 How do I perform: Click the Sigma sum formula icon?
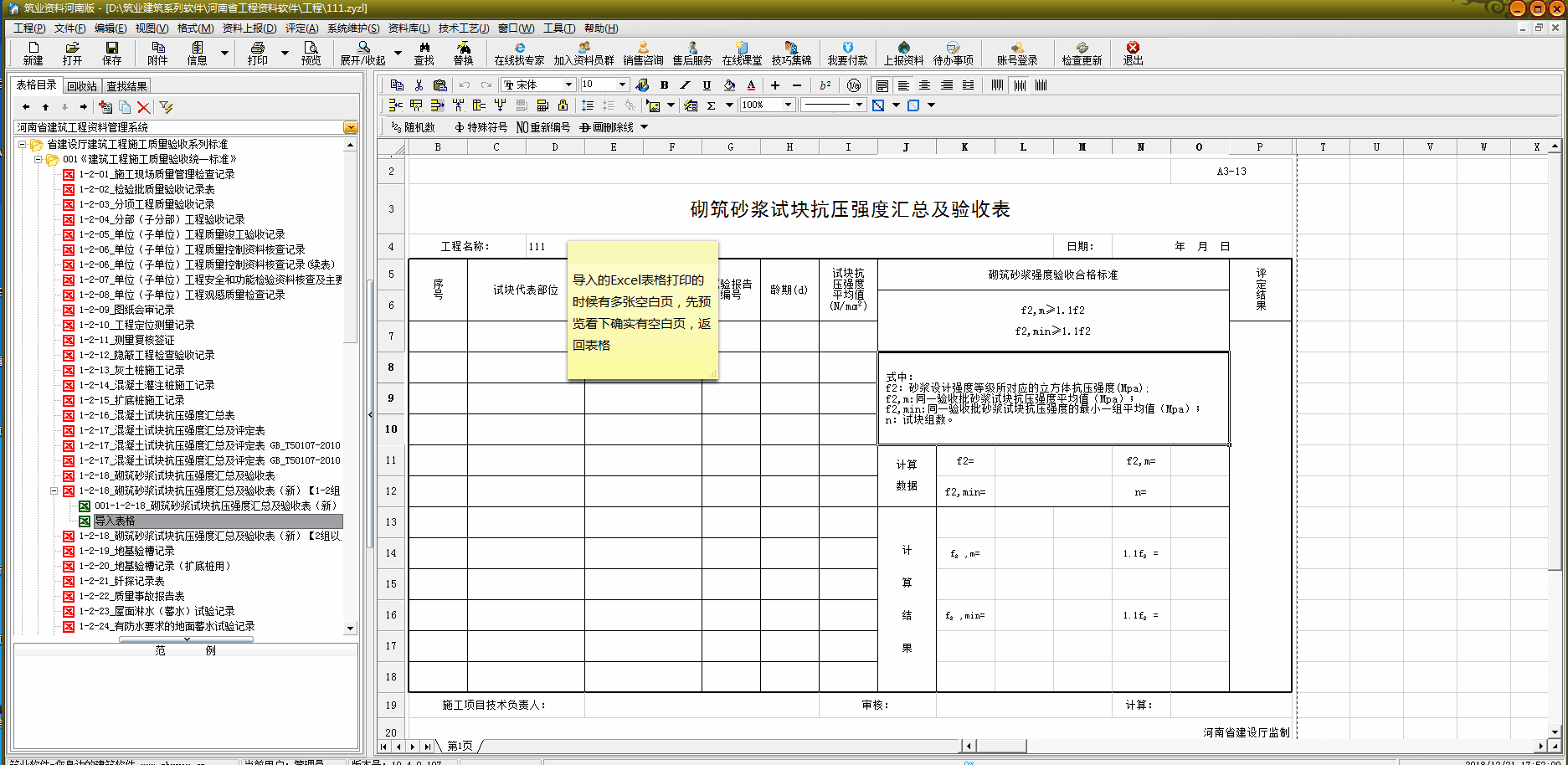(x=711, y=105)
